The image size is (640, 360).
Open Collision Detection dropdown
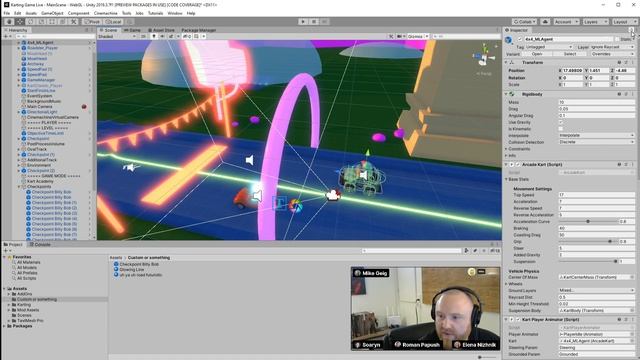click(x=596, y=142)
